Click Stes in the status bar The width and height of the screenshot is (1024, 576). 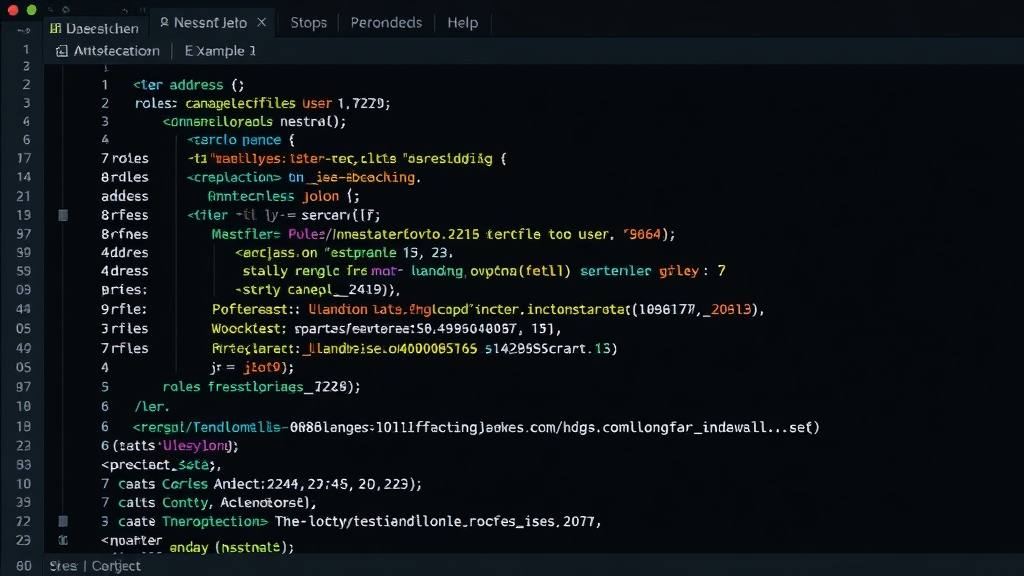(63, 566)
